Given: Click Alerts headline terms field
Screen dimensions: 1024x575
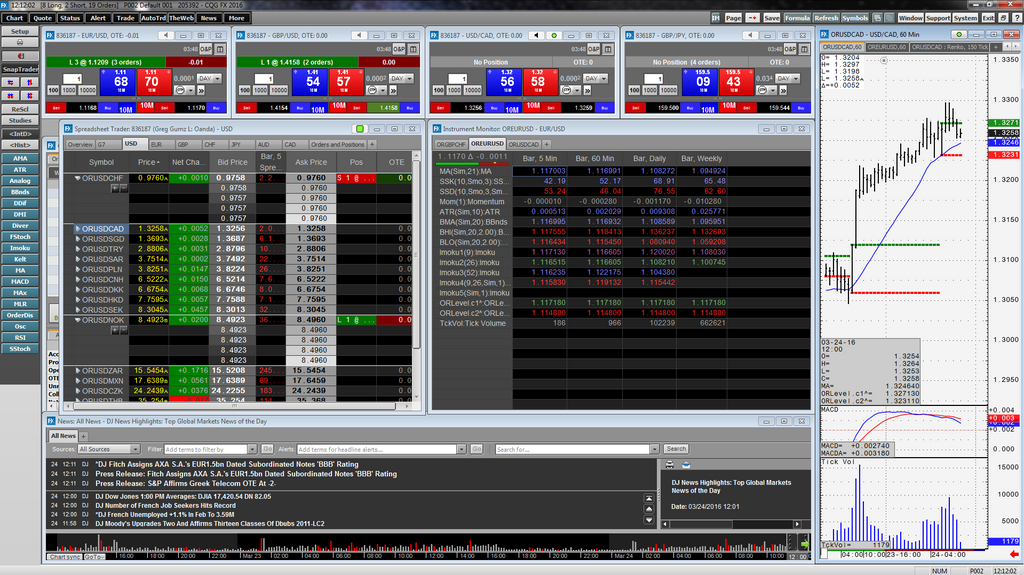Looking at the screenshot, I should [x=377, y=450].
